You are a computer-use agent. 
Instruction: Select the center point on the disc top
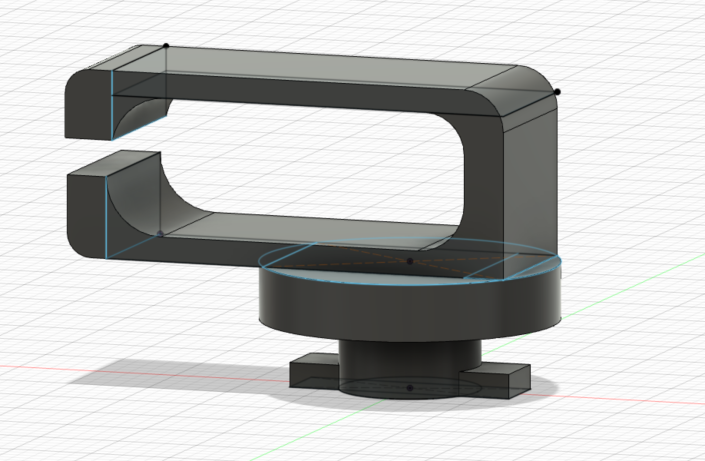(410, 261)
